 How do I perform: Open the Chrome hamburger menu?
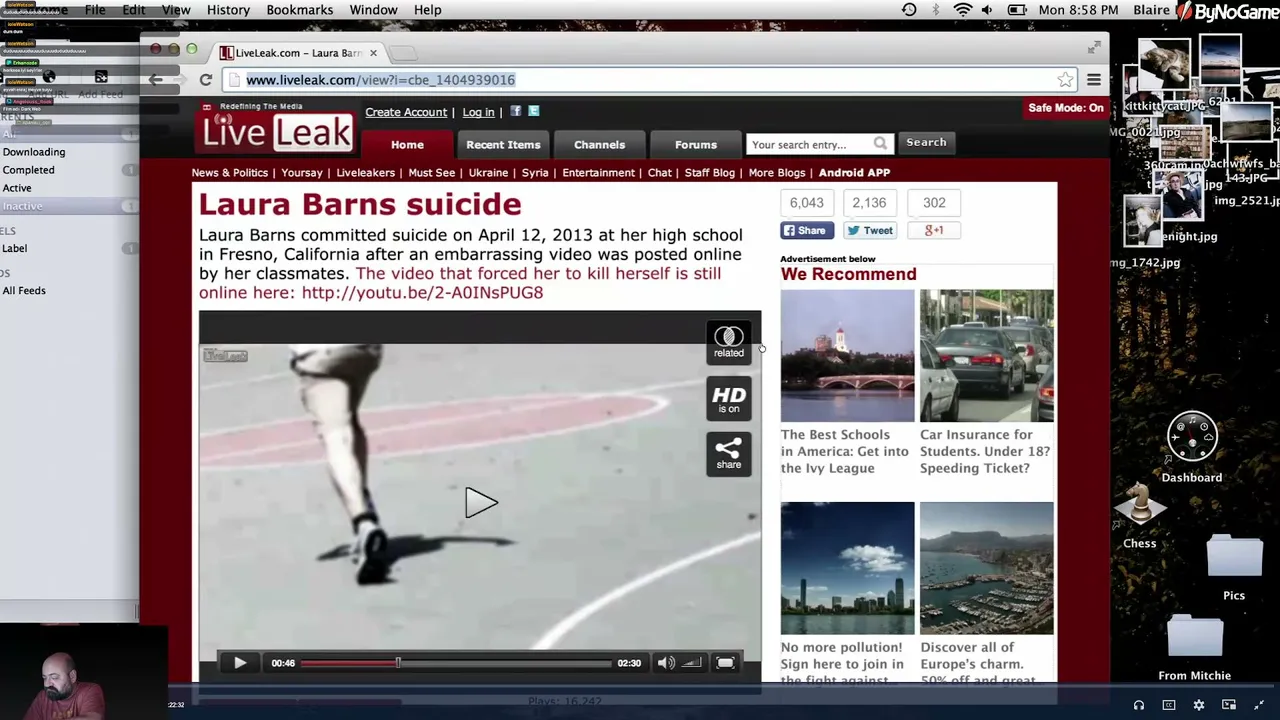click(x=1094, y=80)
